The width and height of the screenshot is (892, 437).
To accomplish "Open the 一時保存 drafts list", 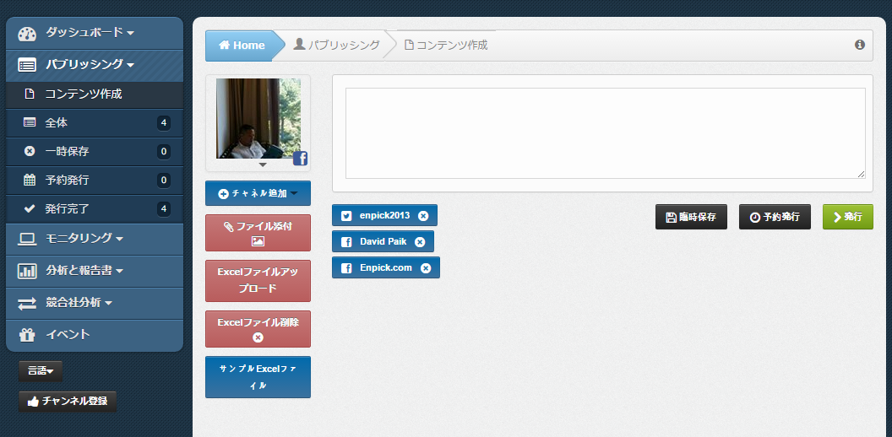I will point(94,151).
